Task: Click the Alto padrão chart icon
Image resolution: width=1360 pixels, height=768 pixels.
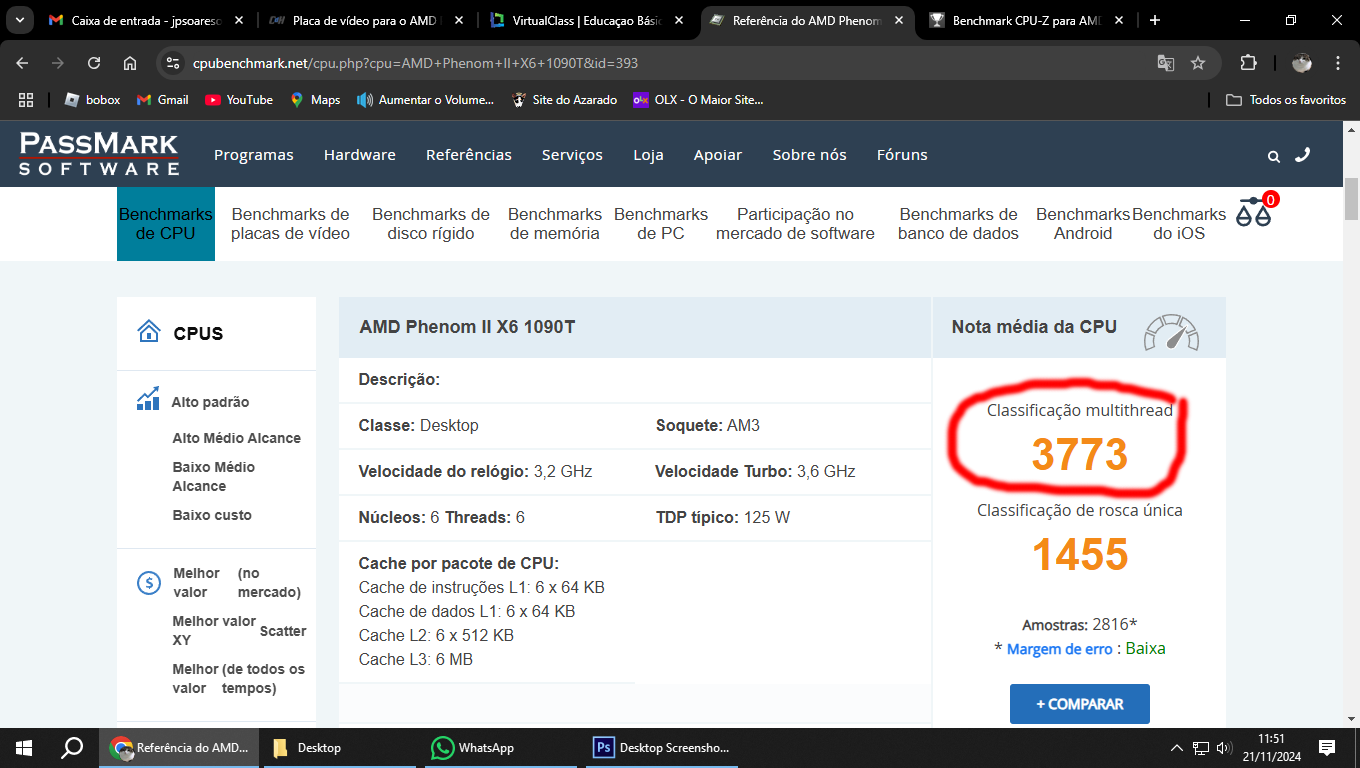Action: point(148,399)
